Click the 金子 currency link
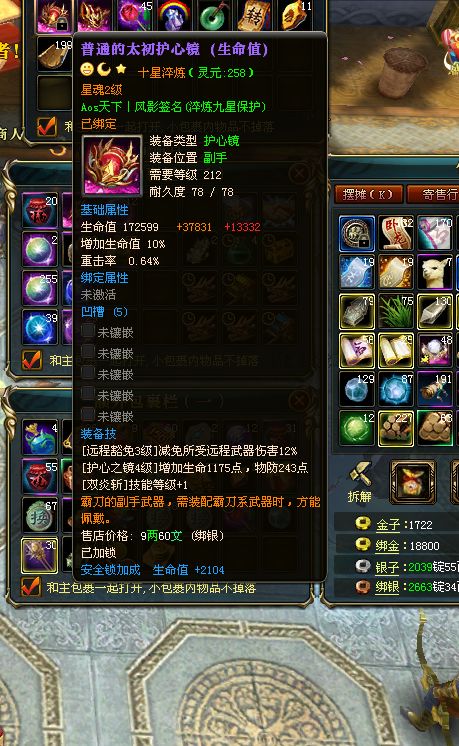 point(388,525)
